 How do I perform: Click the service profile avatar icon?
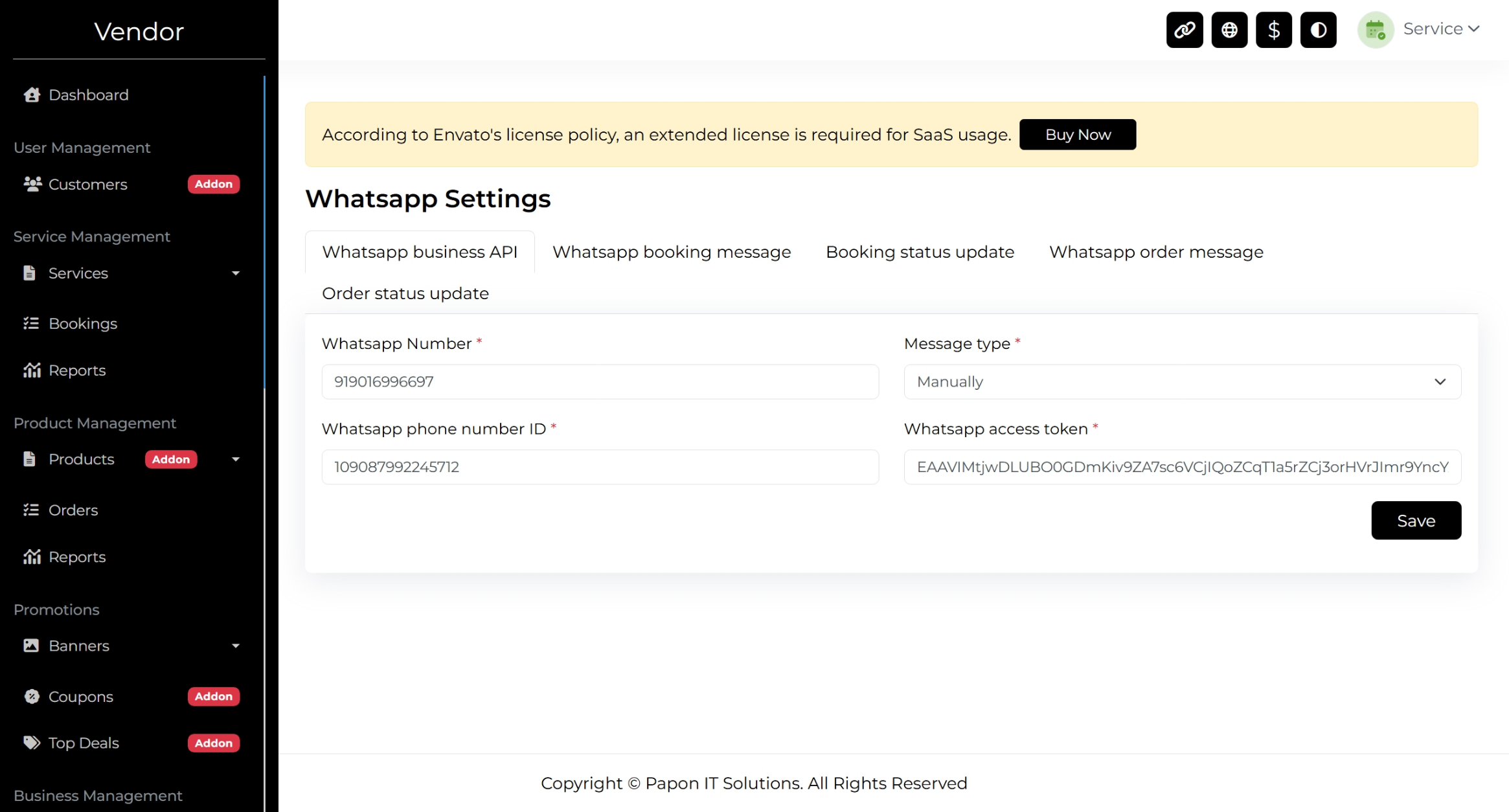point(1375,30)
